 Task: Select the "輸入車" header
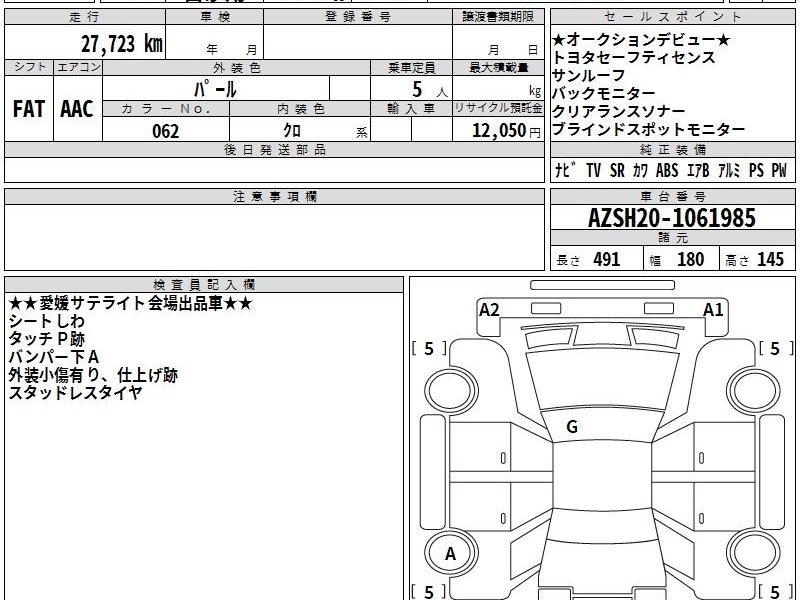pyautogui.click(x=411, y=109)
